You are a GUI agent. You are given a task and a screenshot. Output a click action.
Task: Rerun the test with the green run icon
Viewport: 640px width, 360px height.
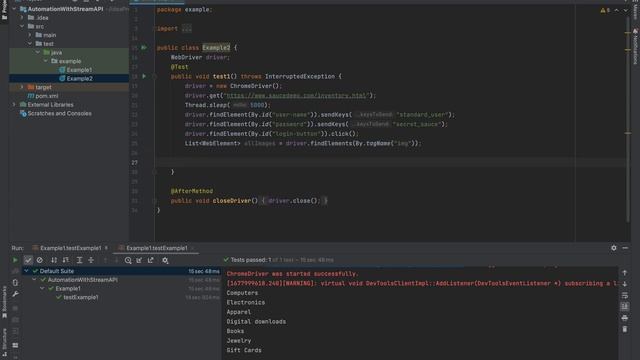coord(15,260)
